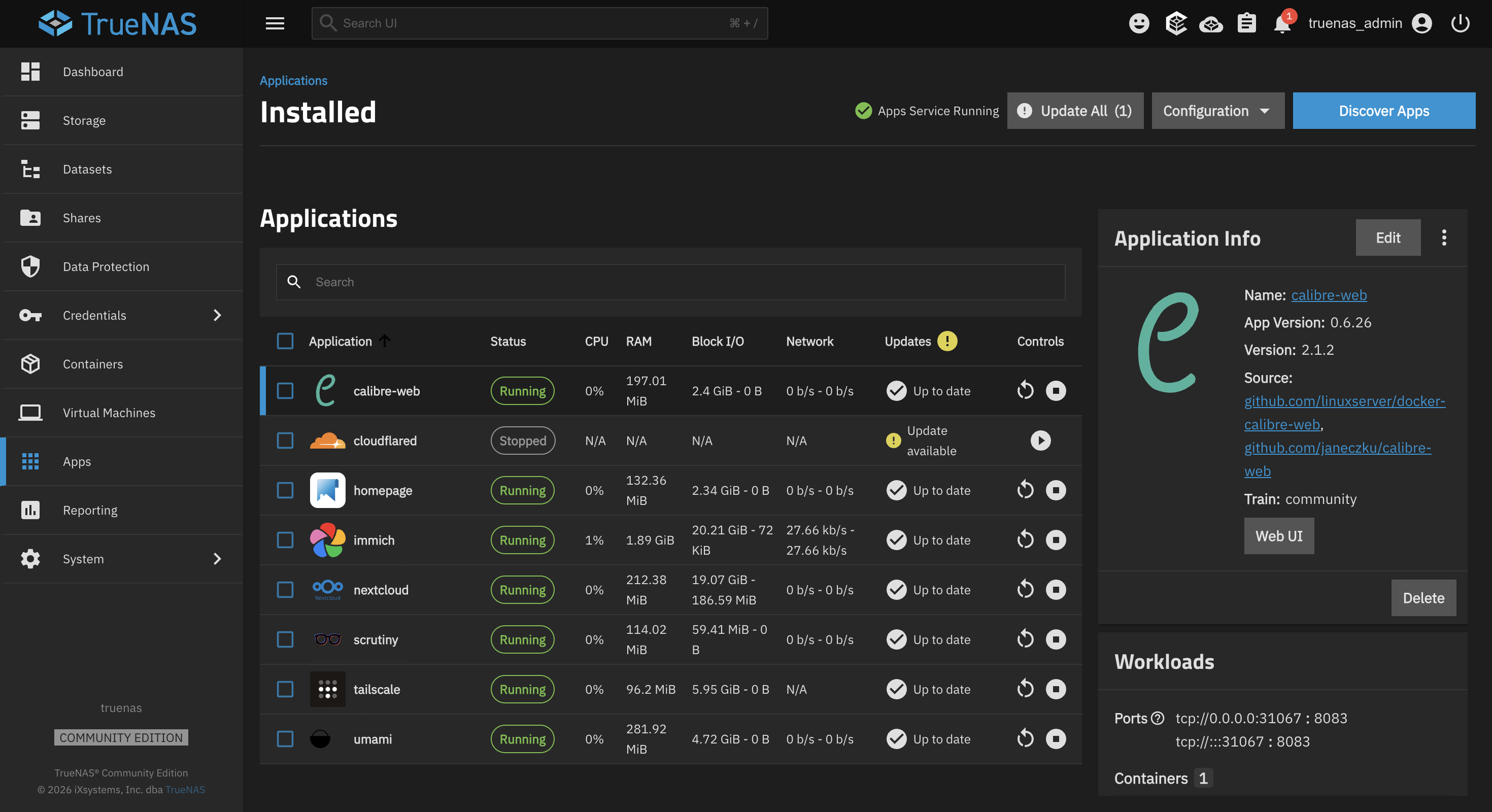Open the calibre-web Web UI
The image size is (1492, 812).
pyautogui.click(x=1279, y=536)
